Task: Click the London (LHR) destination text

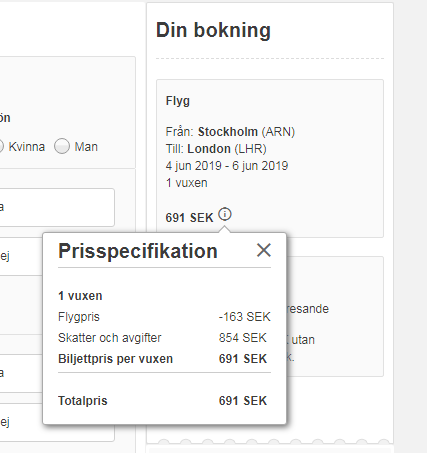Action: [227, 149]
